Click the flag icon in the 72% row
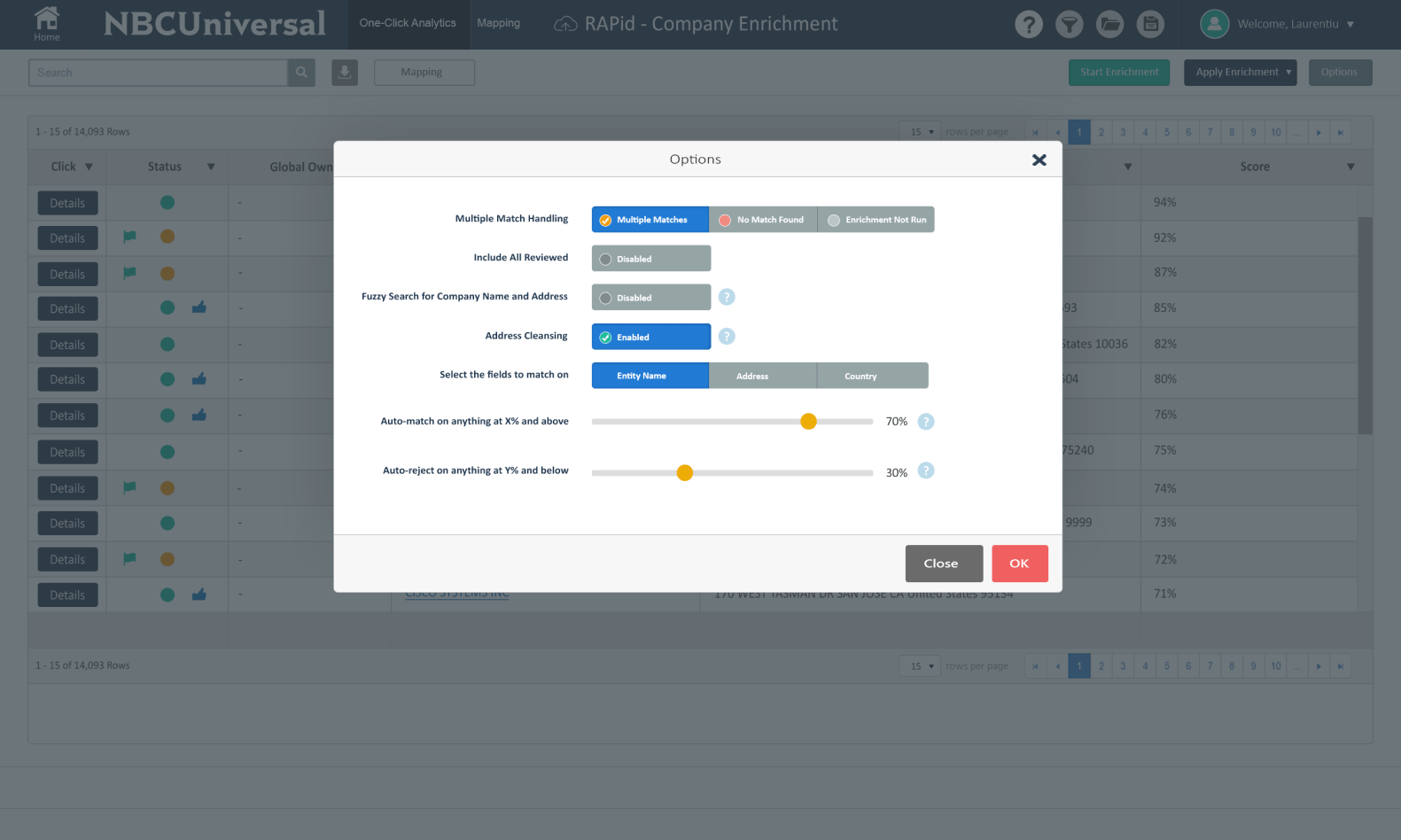 click(x=129, y=558)
